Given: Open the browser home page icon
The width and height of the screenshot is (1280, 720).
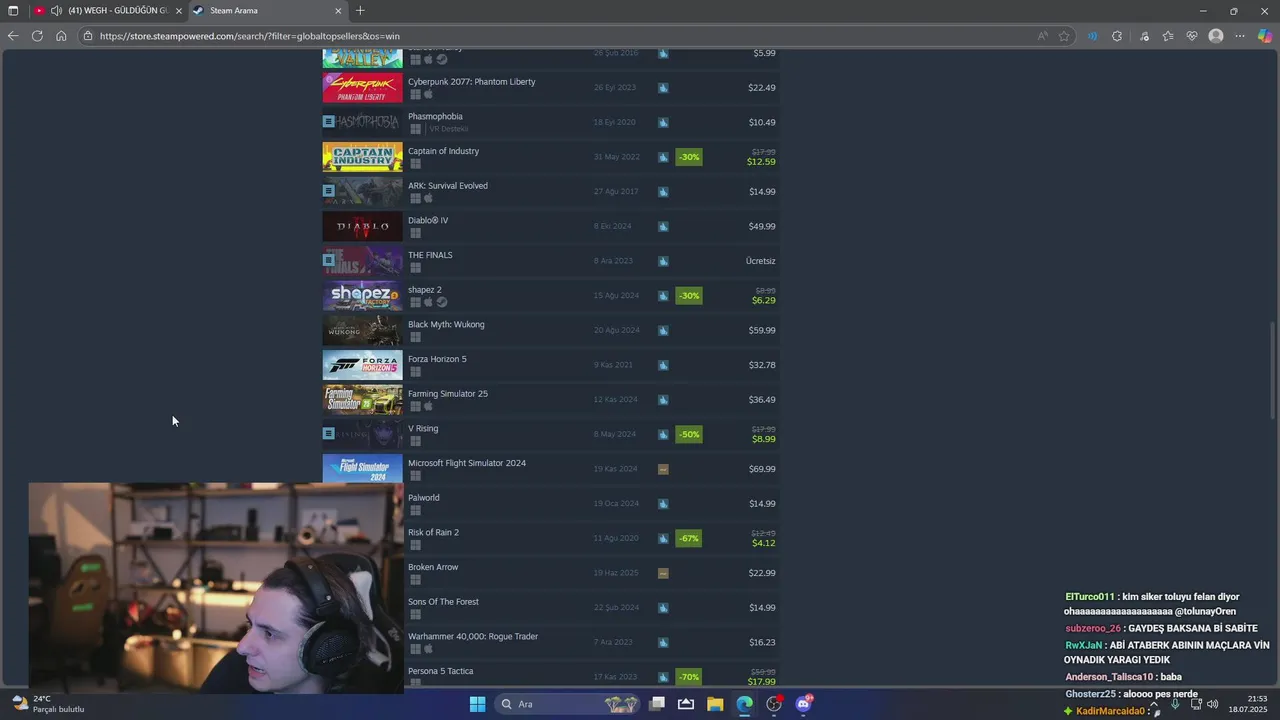Looking at the screenshot, I should [61, 36].
